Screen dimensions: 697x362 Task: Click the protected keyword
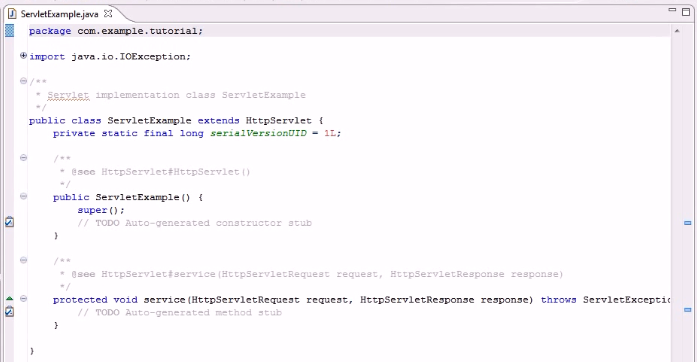point(80,300)
